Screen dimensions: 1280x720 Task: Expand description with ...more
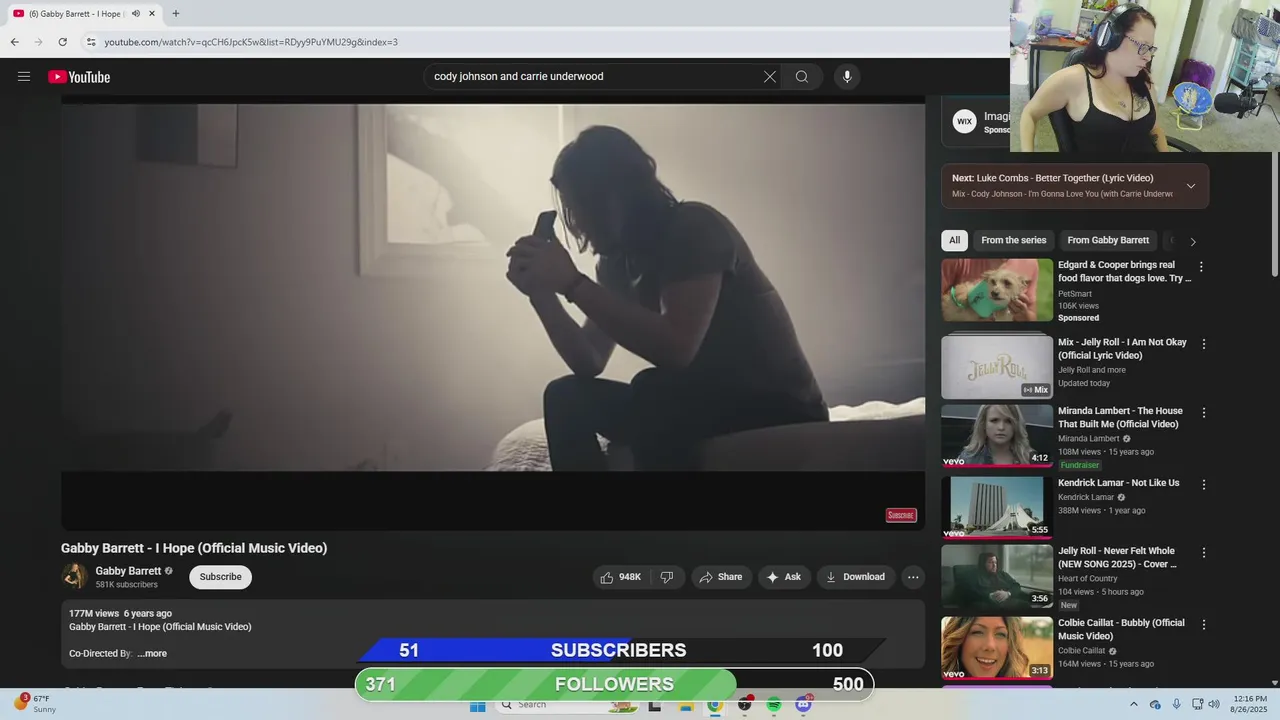click(152, 654)
